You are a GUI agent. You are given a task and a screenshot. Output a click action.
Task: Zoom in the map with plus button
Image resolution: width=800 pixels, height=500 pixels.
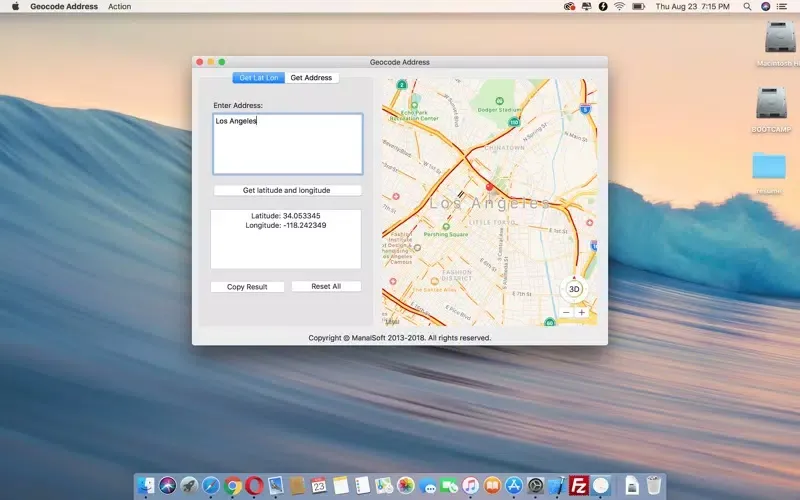point(582,312)
